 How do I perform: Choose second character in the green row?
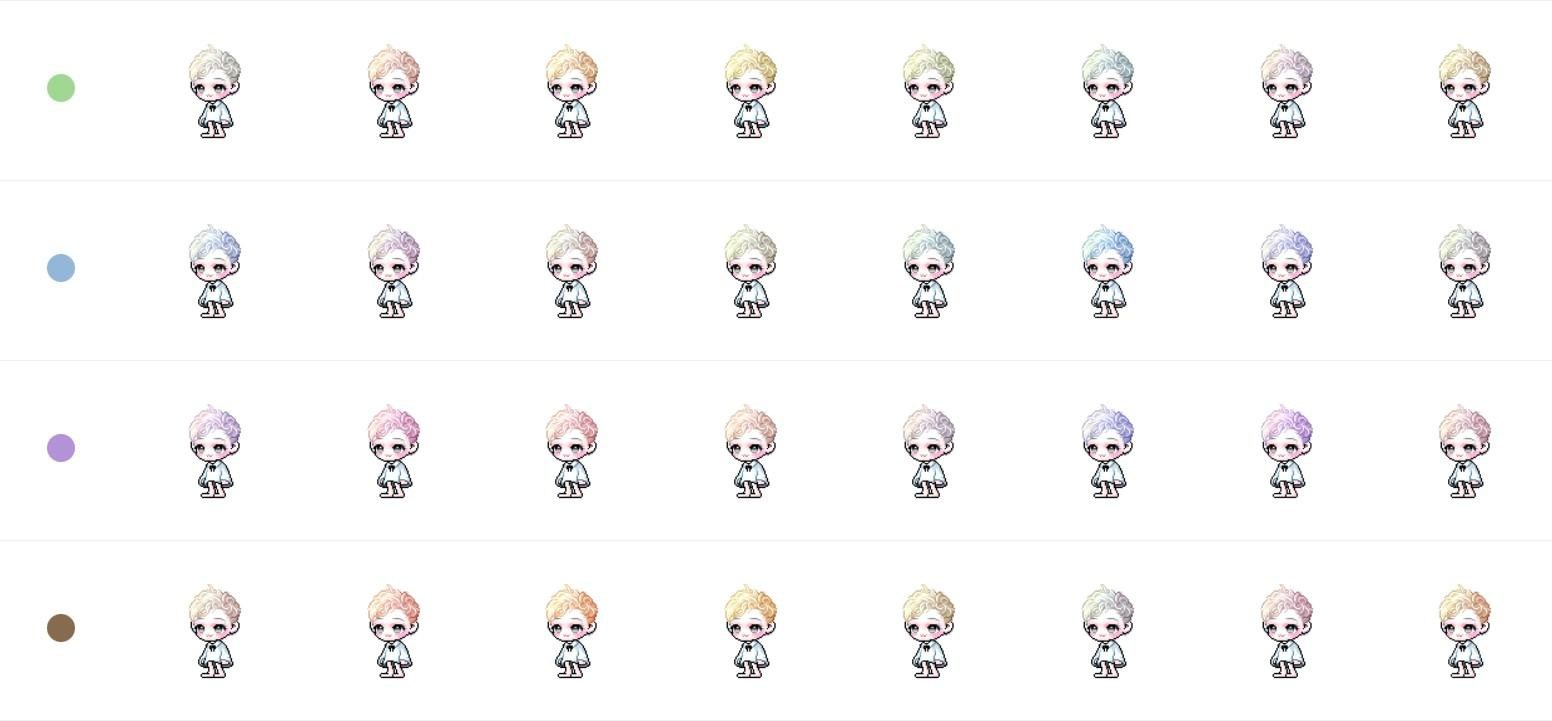(393, 91)
